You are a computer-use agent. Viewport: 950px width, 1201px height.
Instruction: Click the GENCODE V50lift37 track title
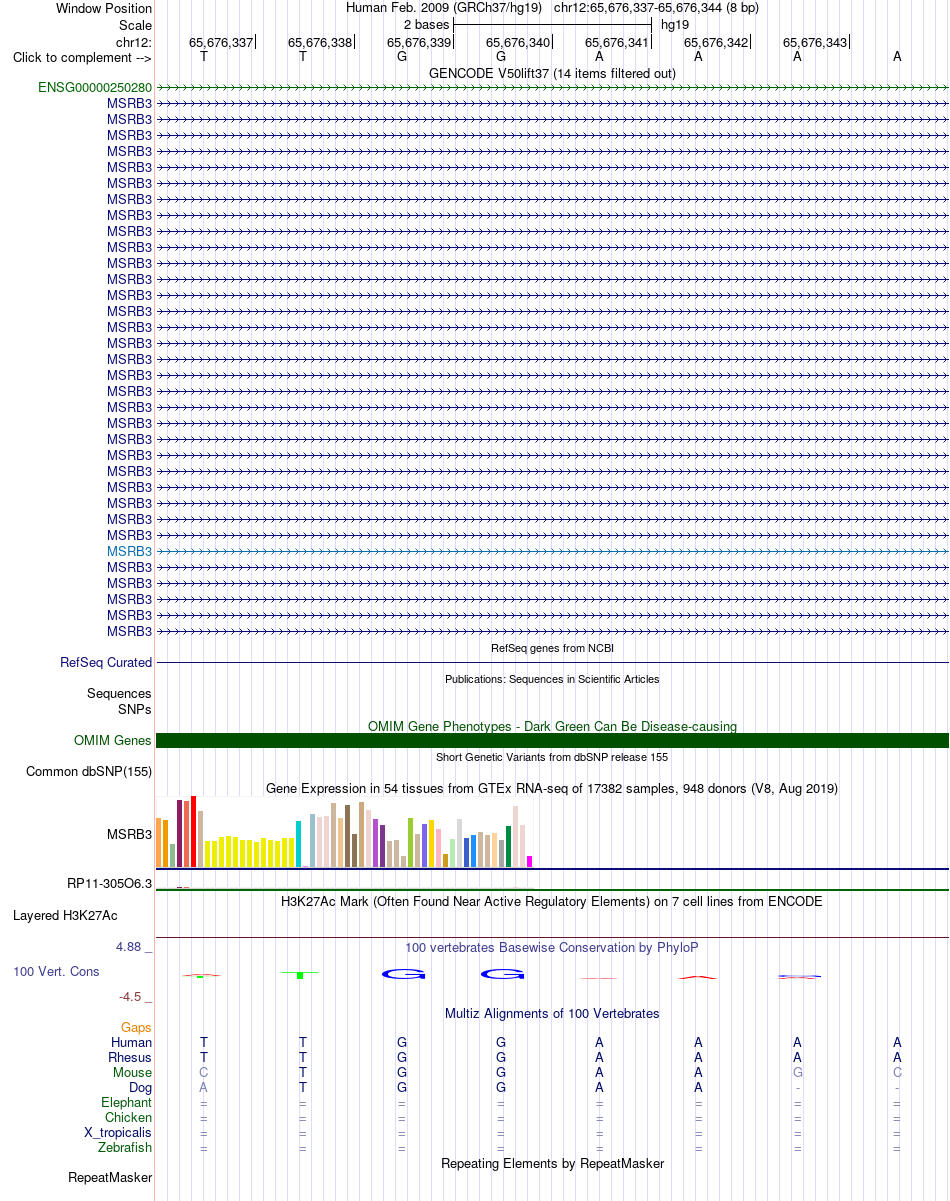[552, 73]
